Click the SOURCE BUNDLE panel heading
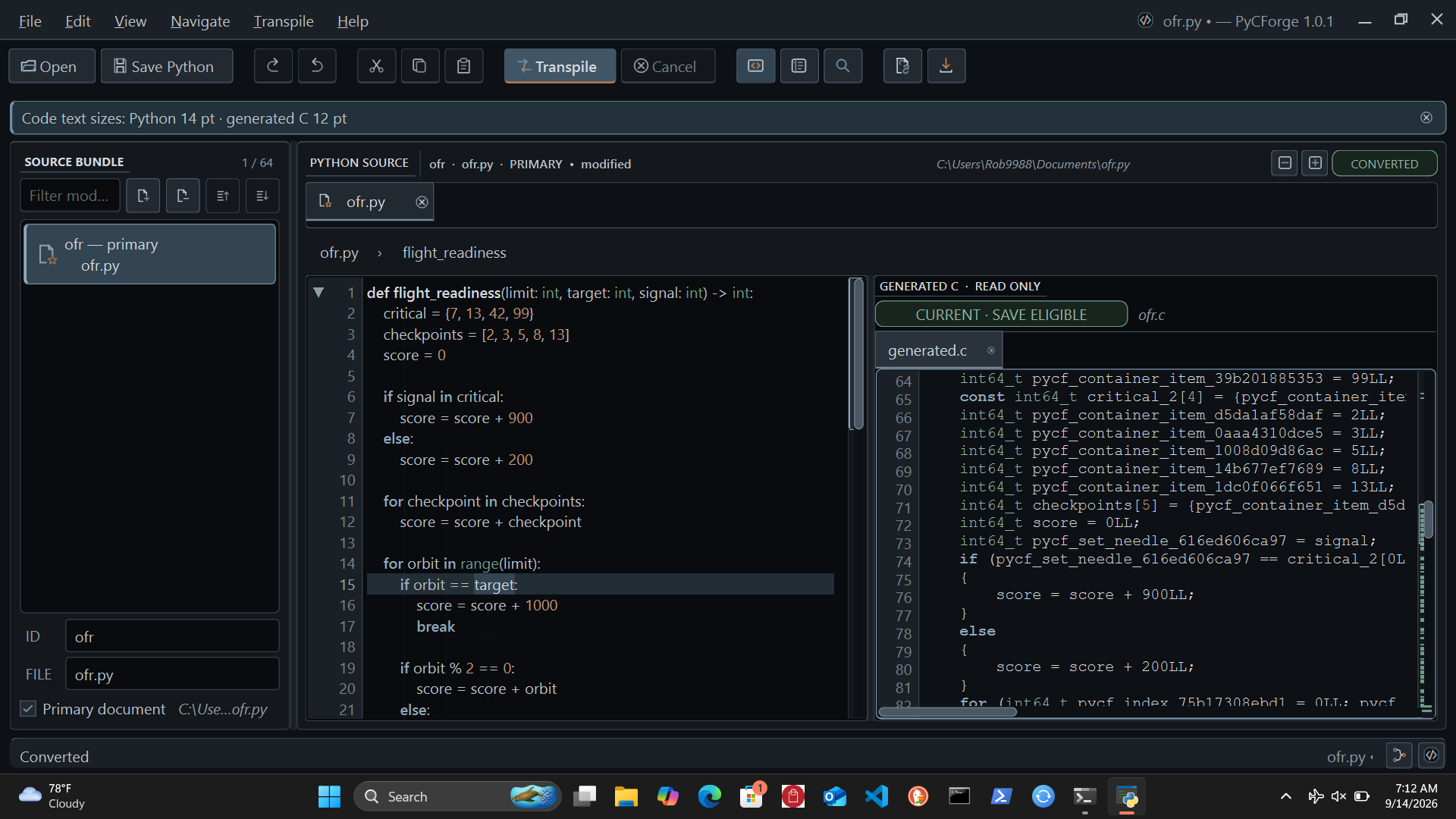This screenshot has width=1456, height=819. (74, 162)
